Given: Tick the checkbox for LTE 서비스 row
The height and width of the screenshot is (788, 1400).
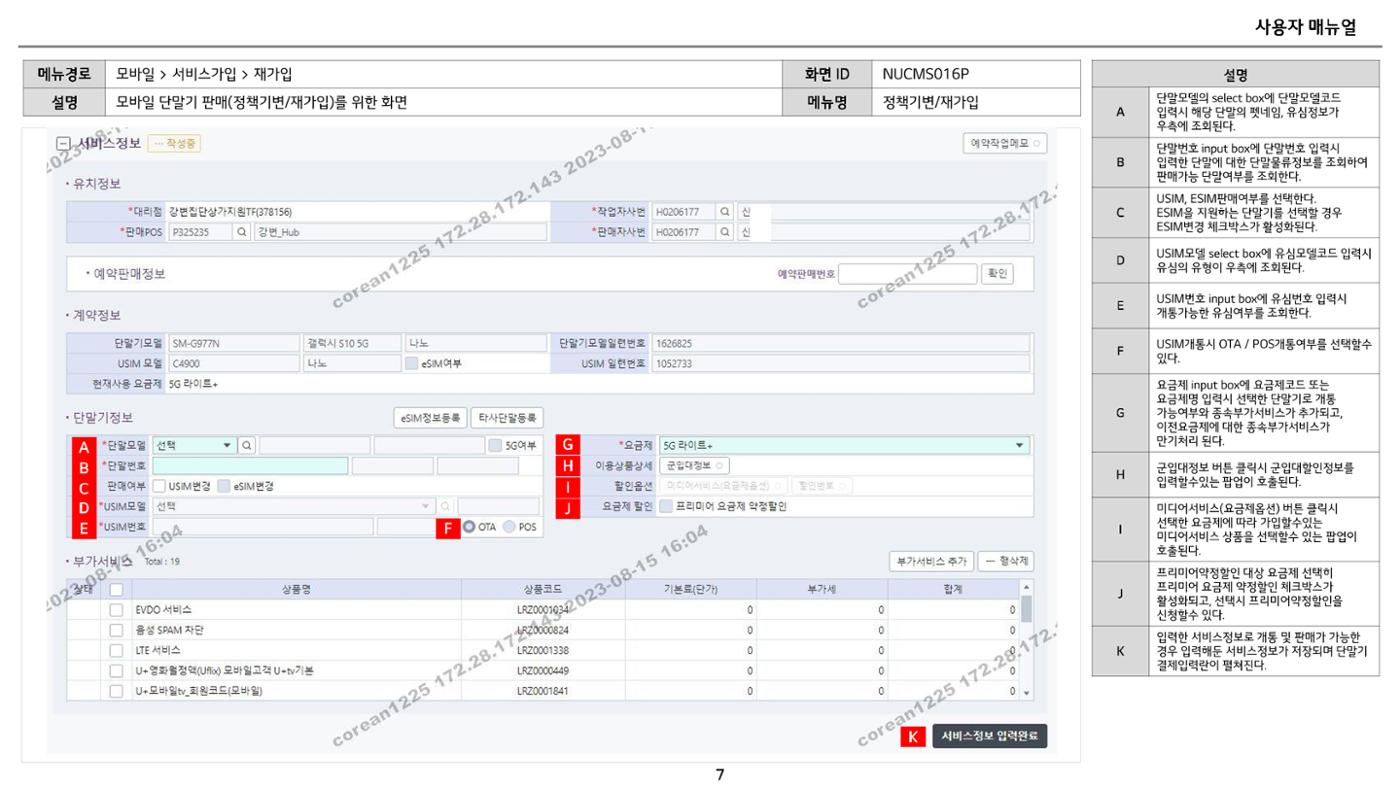Looking at the screenshot, I should [116, 650].
